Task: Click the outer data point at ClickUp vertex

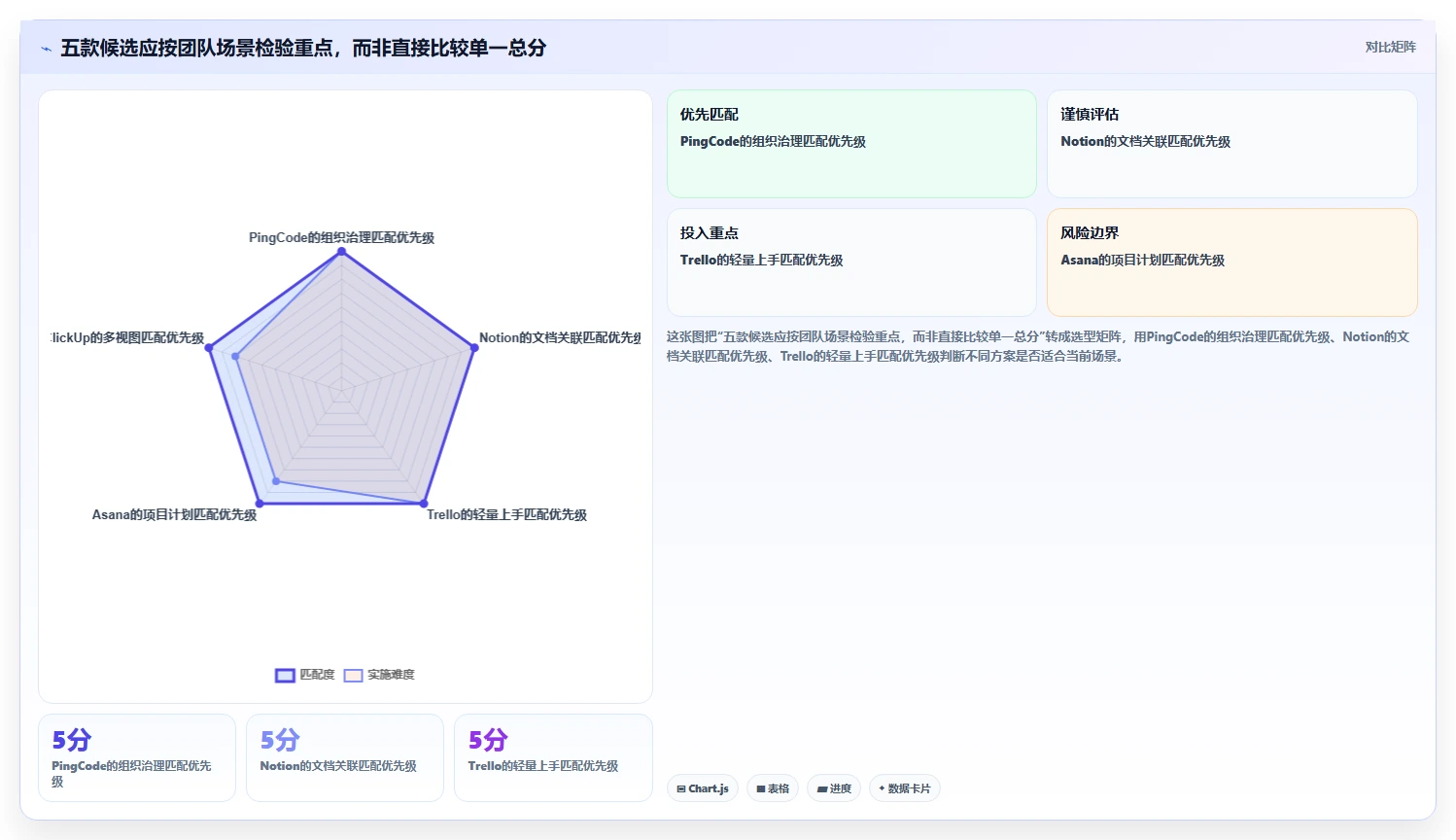Action: [x=209, y=348]
